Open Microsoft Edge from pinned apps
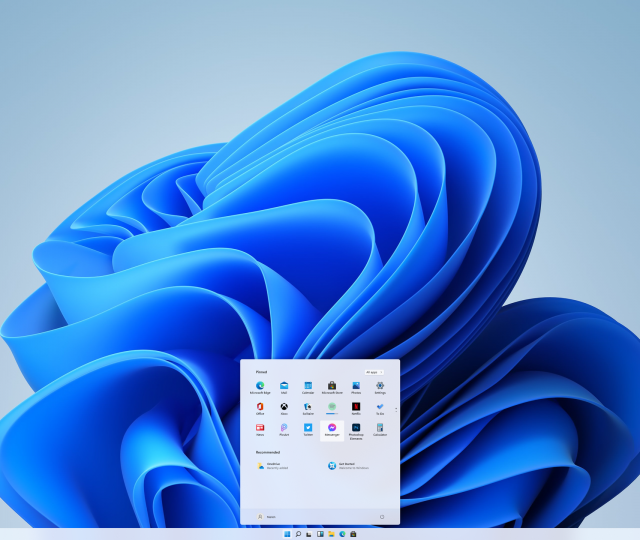This screenshot has width=640, height=540. coord(260,386)
